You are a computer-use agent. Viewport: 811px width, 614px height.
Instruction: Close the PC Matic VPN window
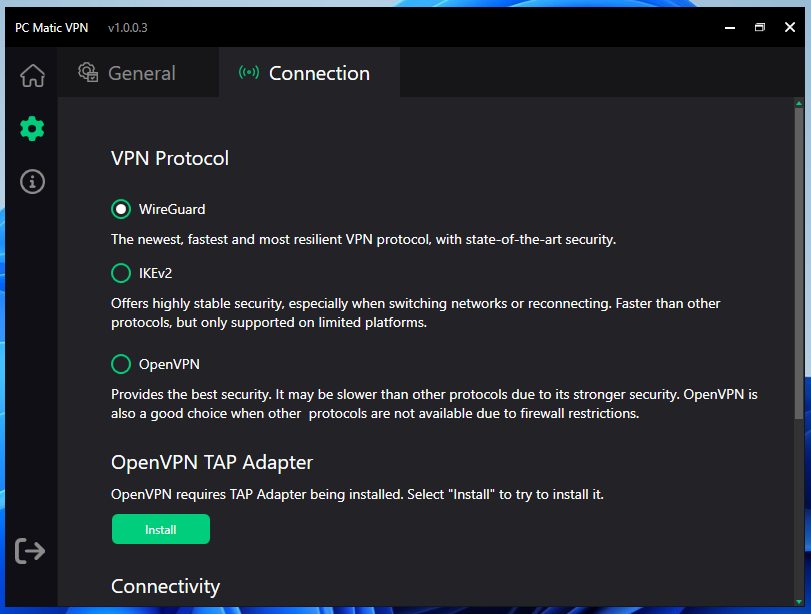tap(791, 27)
